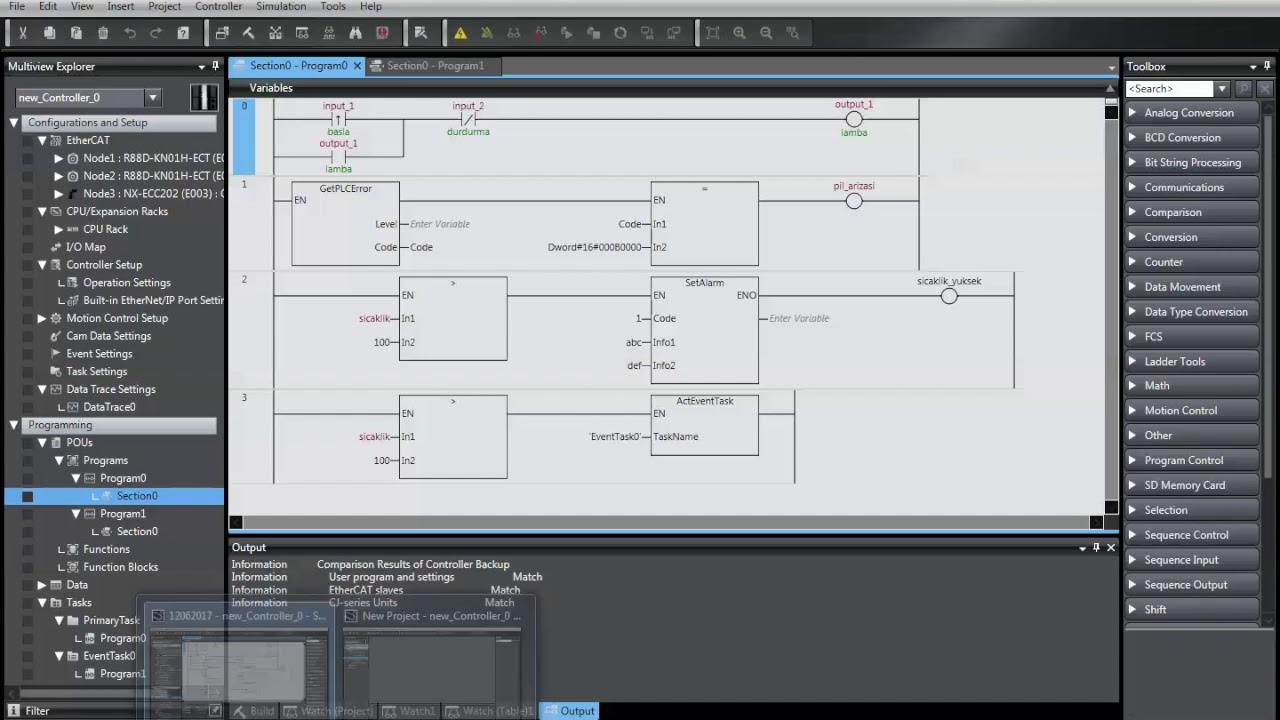The width and height of the screenshot is (1280, 720).
Task: Expand the CPU Rack tree node
Action: pos(58,229)
